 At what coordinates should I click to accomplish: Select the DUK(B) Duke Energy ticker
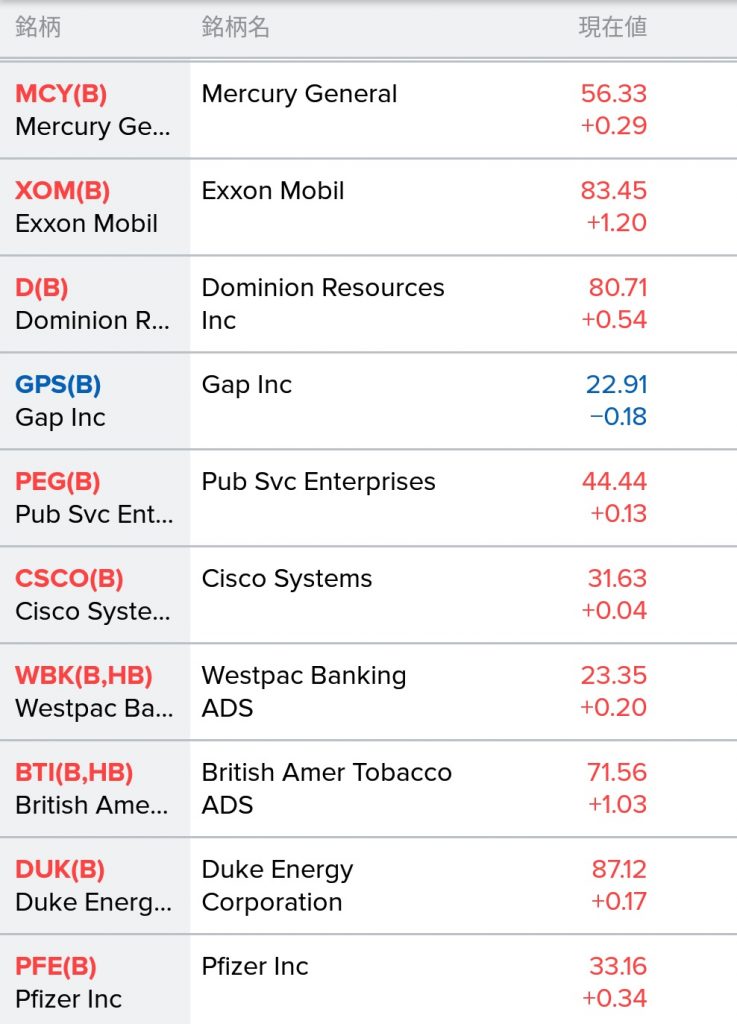[59, 870]
